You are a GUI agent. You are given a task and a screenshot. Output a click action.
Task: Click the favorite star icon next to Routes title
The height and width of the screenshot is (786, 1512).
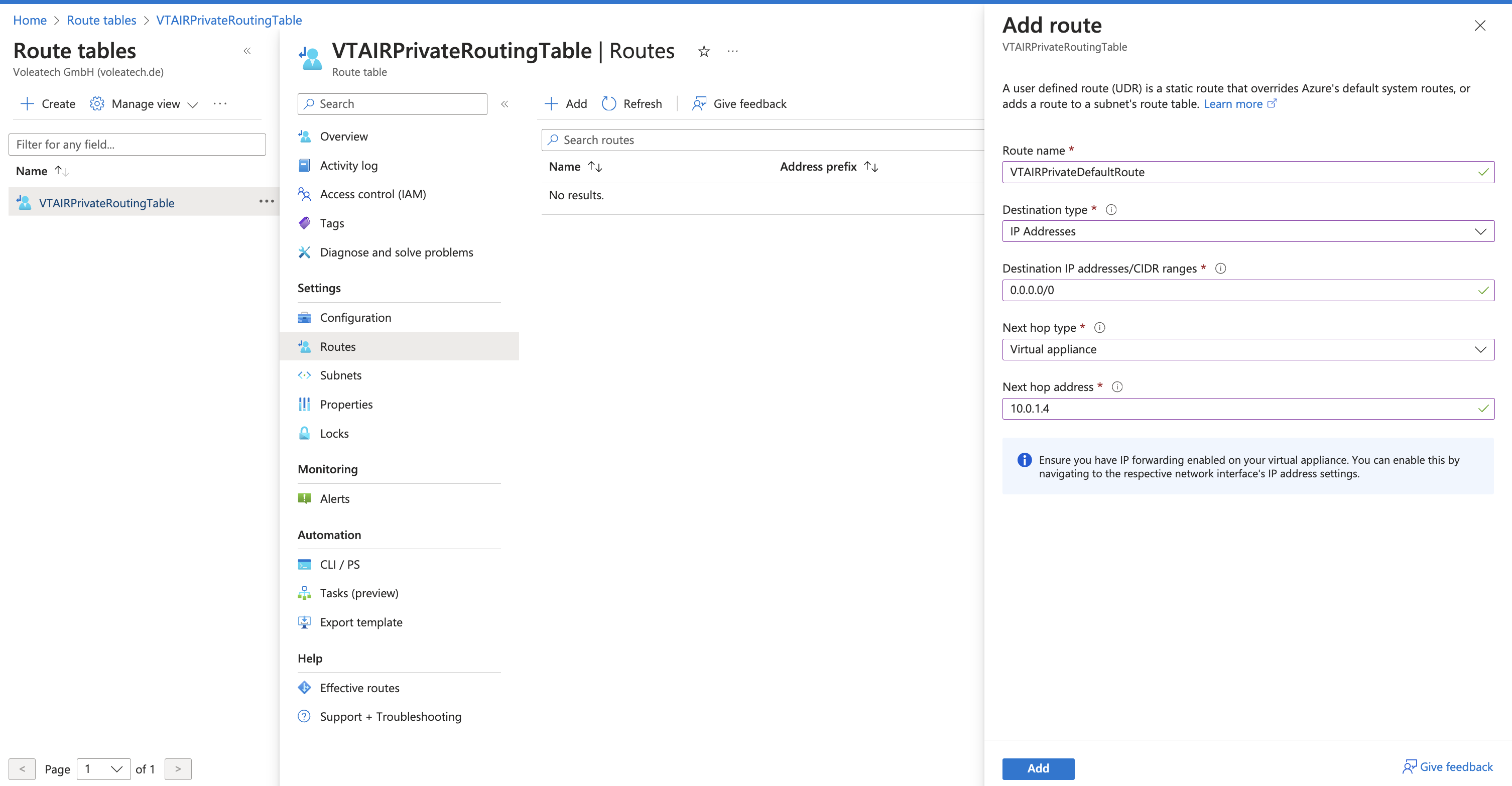pos(704,52)
